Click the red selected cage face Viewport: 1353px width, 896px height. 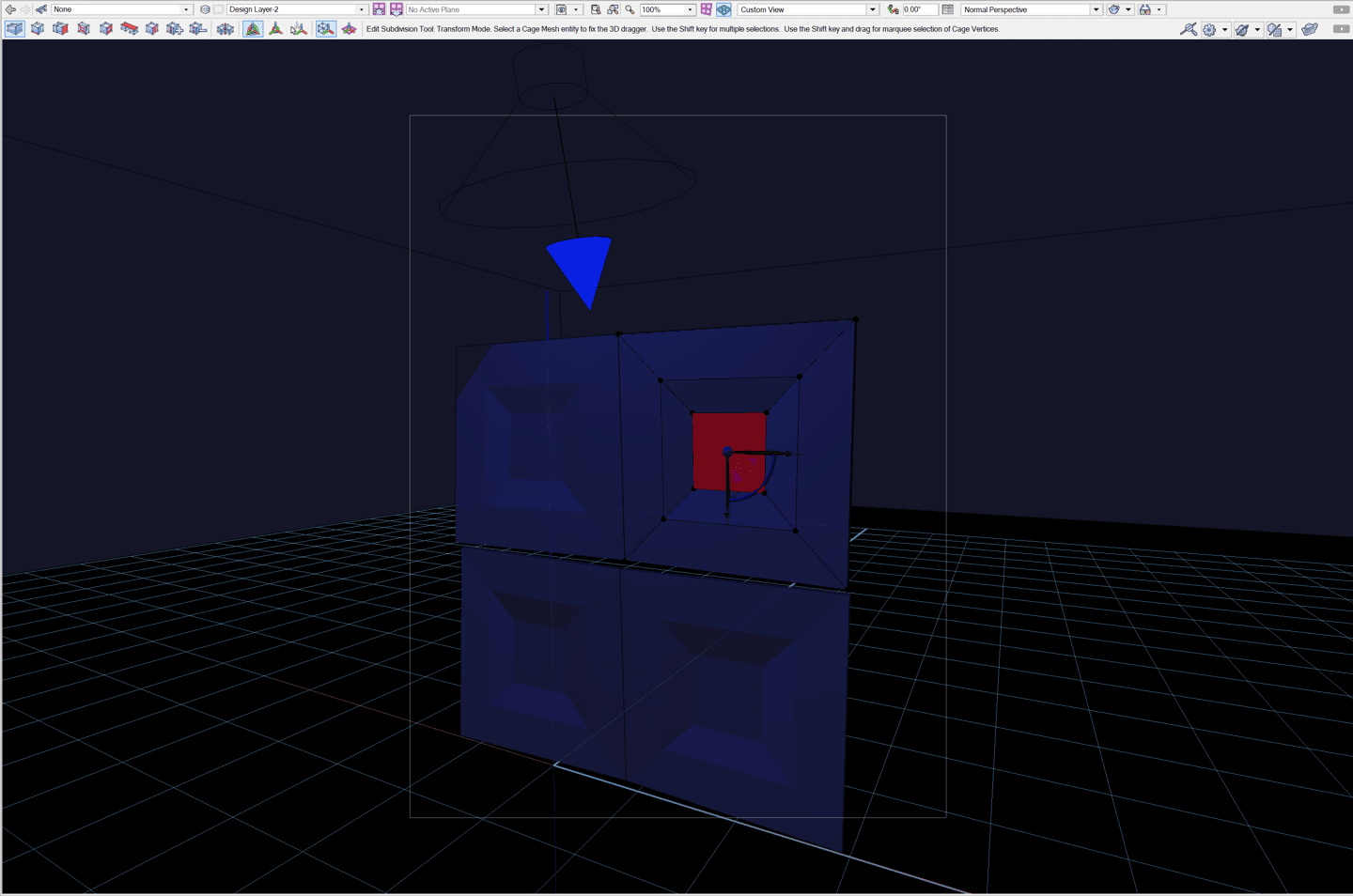pos(729,451)
